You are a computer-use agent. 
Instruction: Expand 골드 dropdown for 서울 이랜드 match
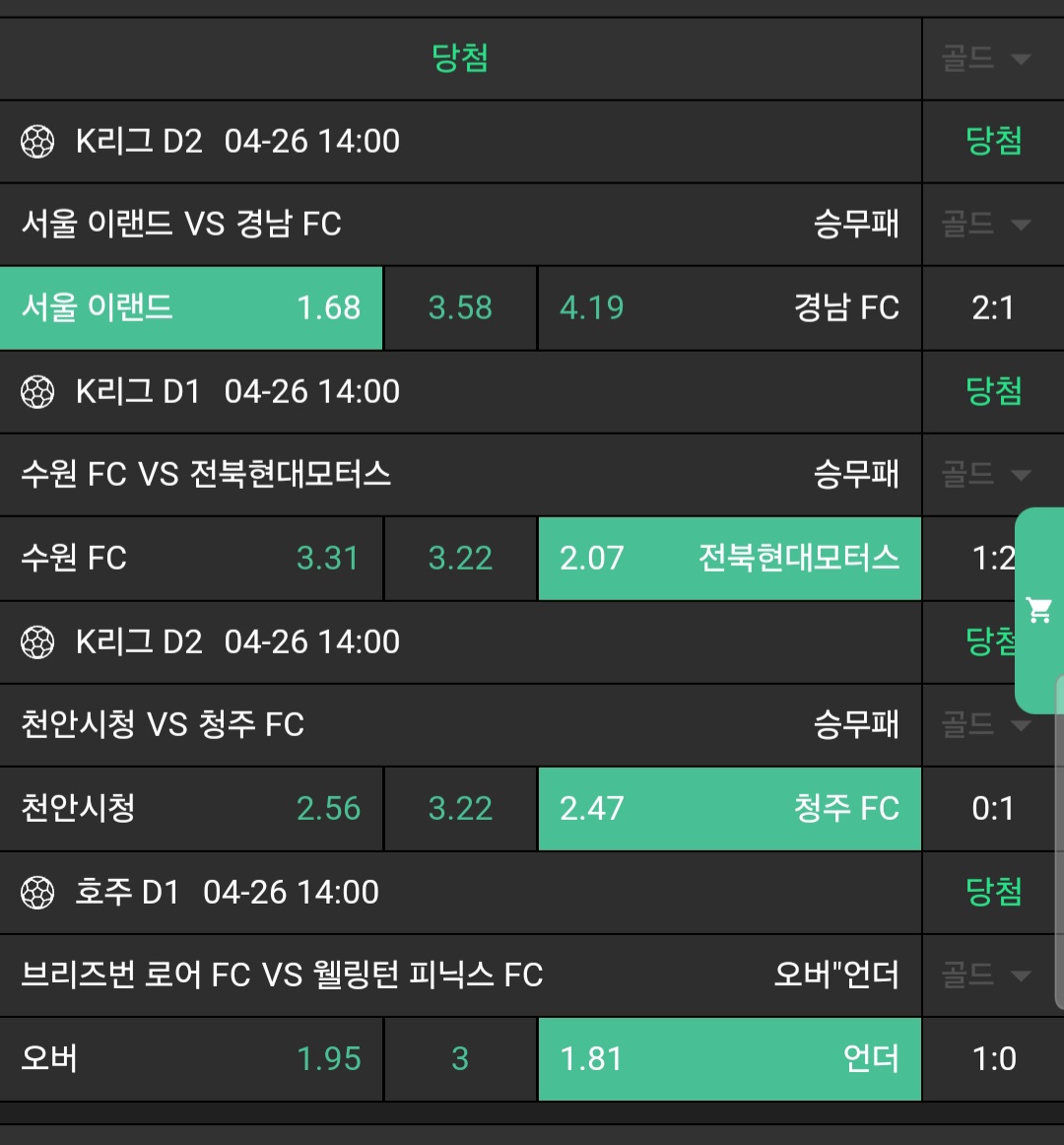[x=986, y=224]
